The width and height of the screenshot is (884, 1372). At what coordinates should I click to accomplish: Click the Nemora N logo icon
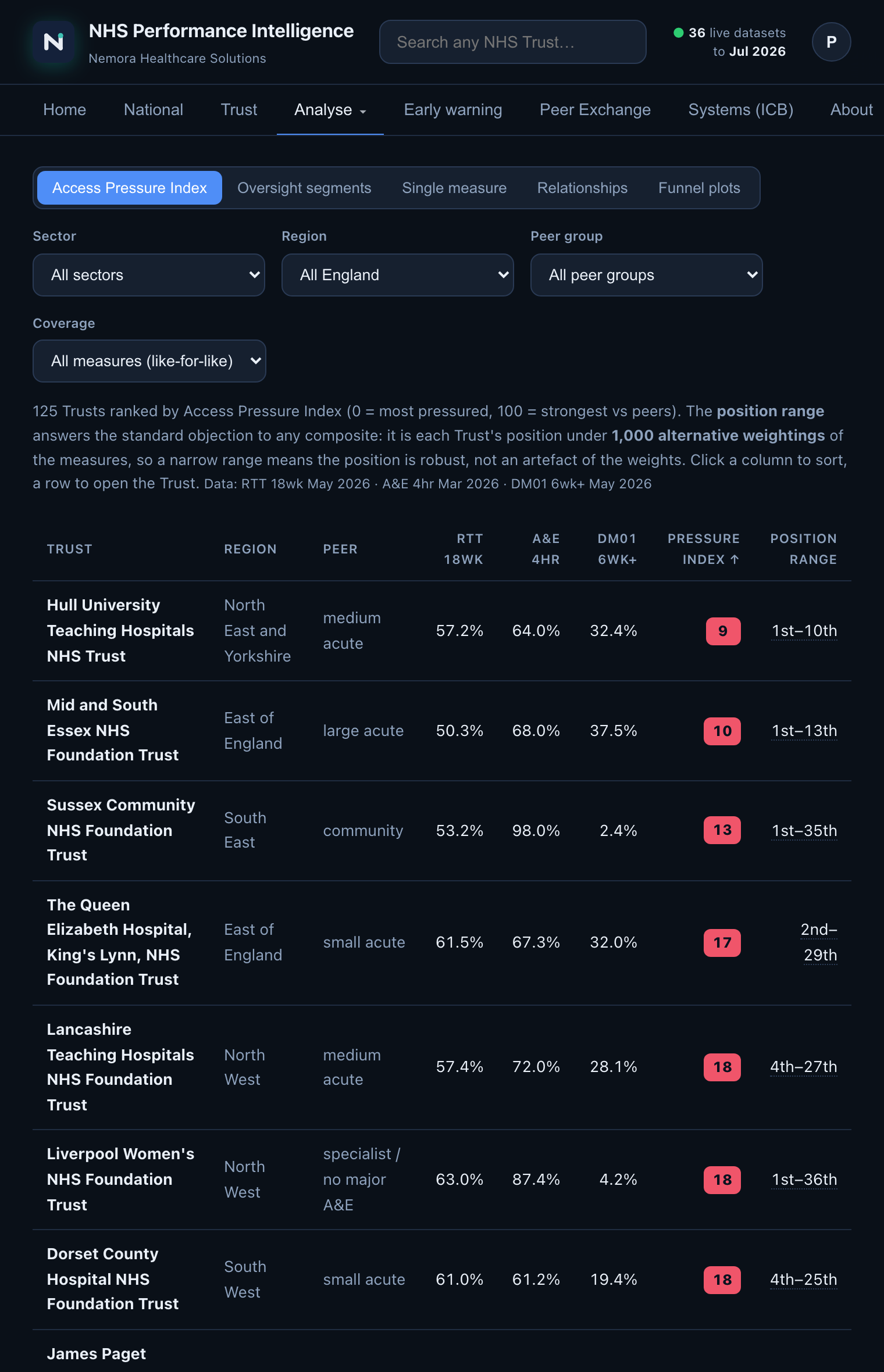coord(54,42)
